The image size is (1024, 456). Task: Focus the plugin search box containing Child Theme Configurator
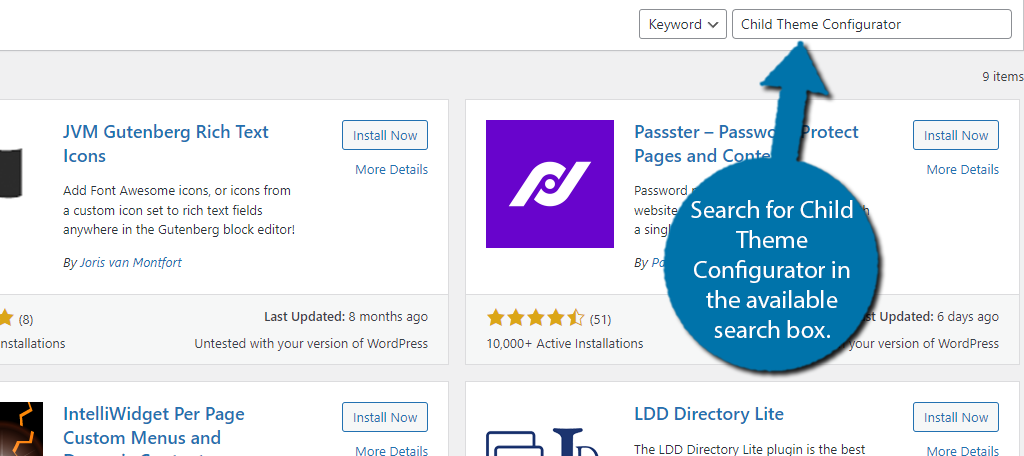pyautogui.click(x=872, y=24)
